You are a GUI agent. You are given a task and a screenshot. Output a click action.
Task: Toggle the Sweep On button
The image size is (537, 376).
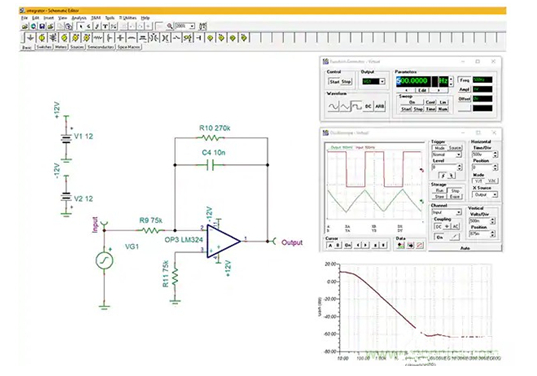click(x=412, y=102)
